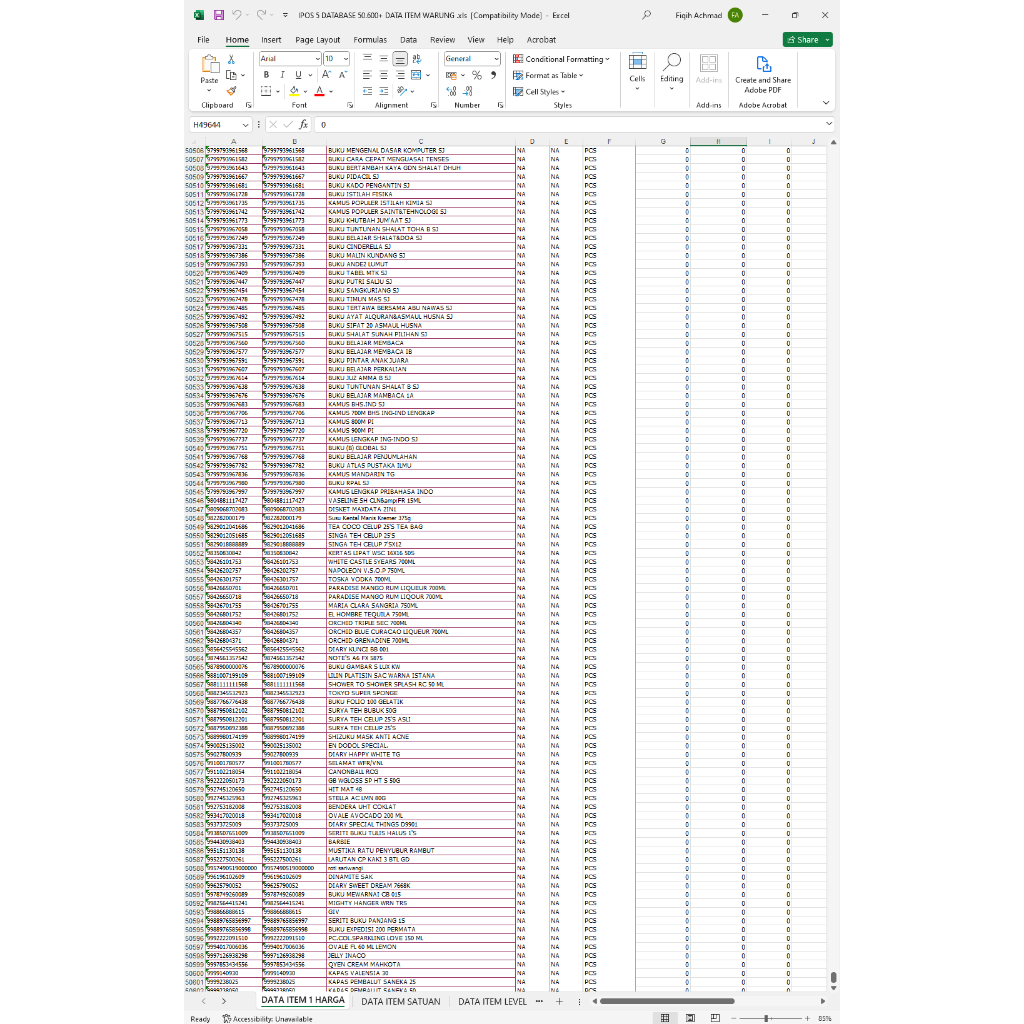Open the General number format dropdown
Image resolution: width=1024 pixels, height=1024 pixels.
(496, 59)
